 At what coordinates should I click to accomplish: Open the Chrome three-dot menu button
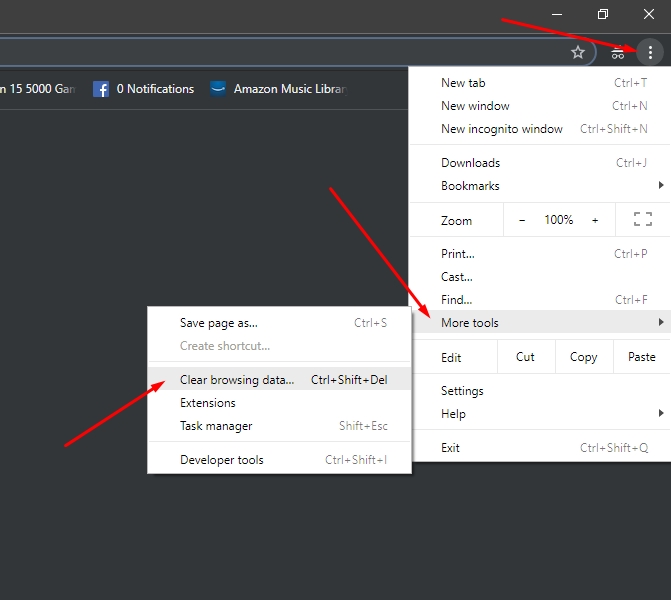tap(650, 52)
